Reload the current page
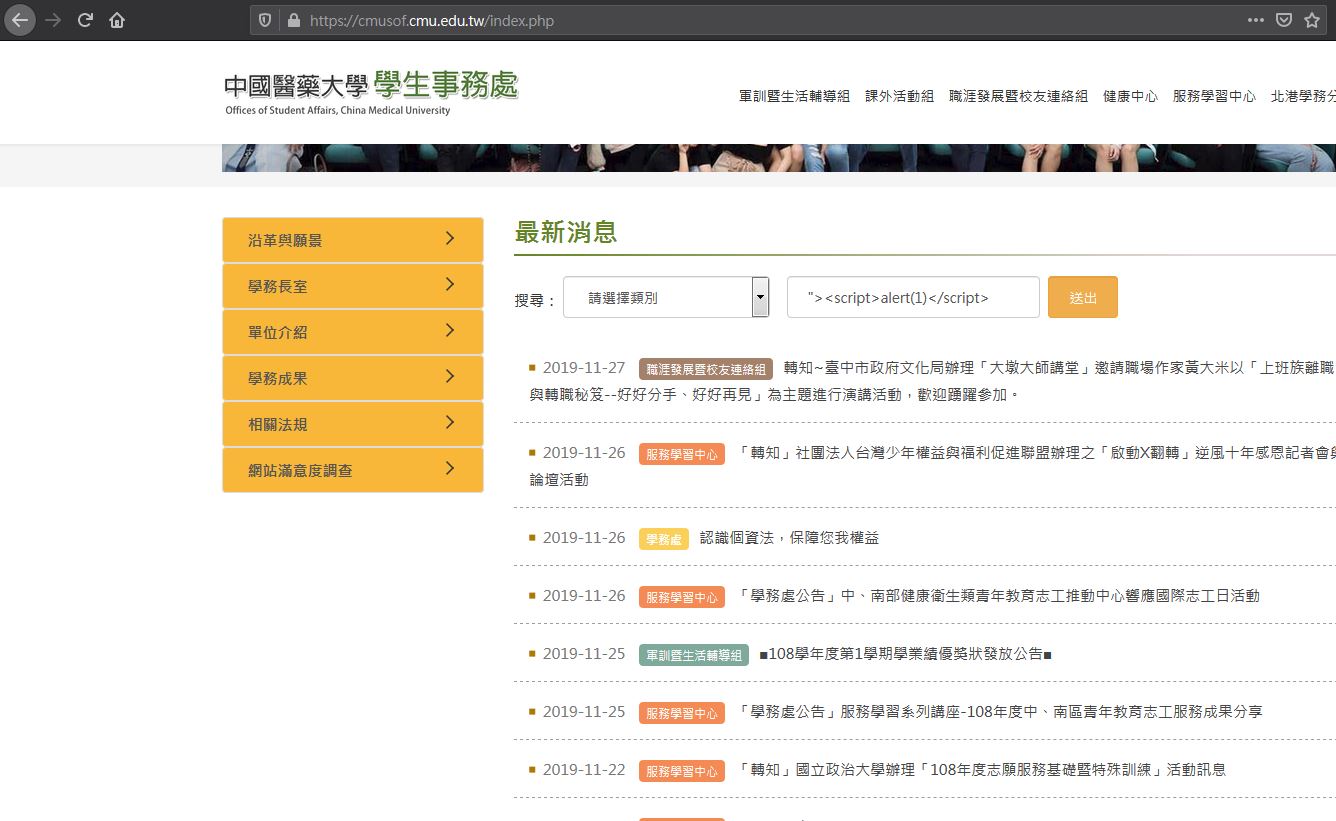1336x821 pixels. (x=85, y=20)
